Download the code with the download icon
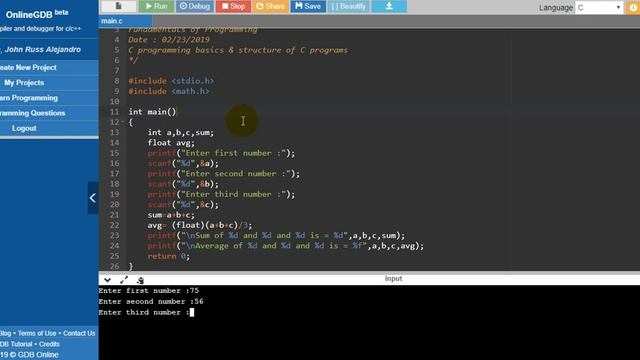The image size is (640, 360). pos(389,6)
